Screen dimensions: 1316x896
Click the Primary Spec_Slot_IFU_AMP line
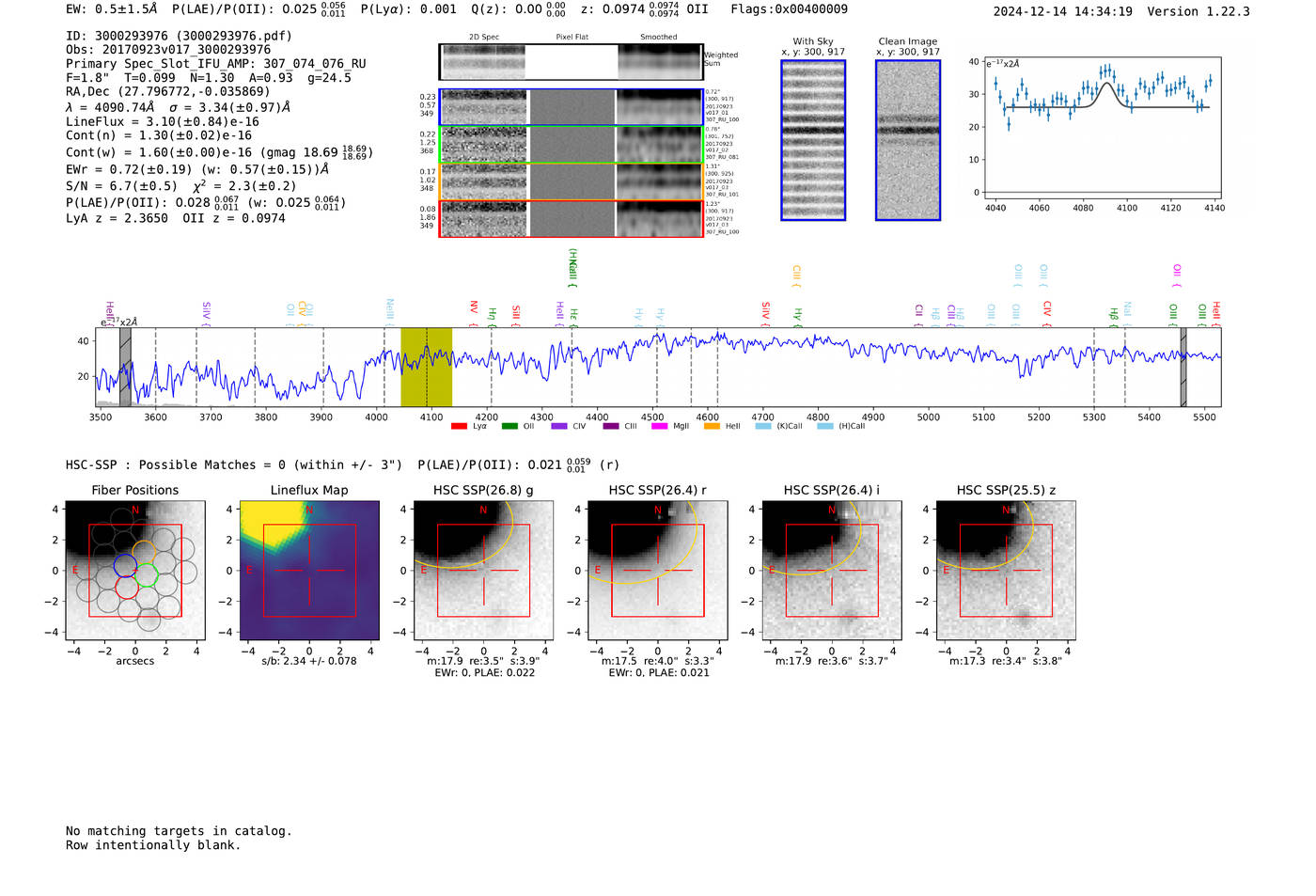tap(216, 64)
